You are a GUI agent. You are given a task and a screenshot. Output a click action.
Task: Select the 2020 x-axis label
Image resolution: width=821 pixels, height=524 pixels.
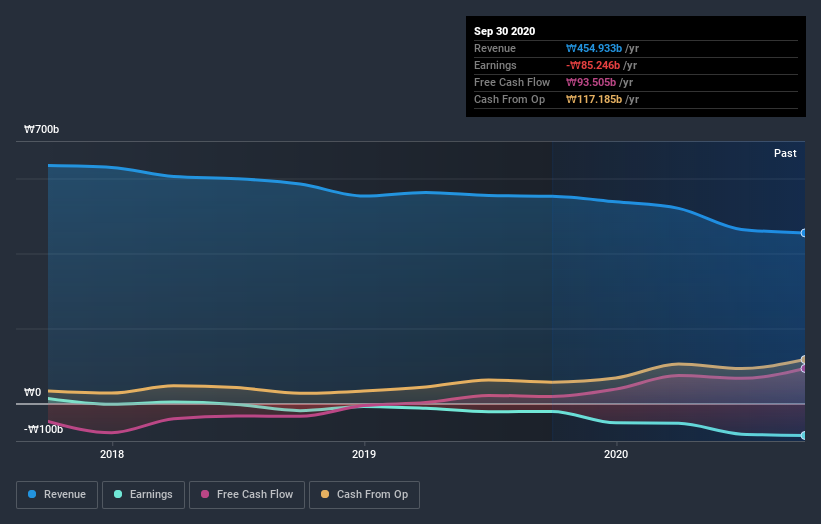coord(616,454)
